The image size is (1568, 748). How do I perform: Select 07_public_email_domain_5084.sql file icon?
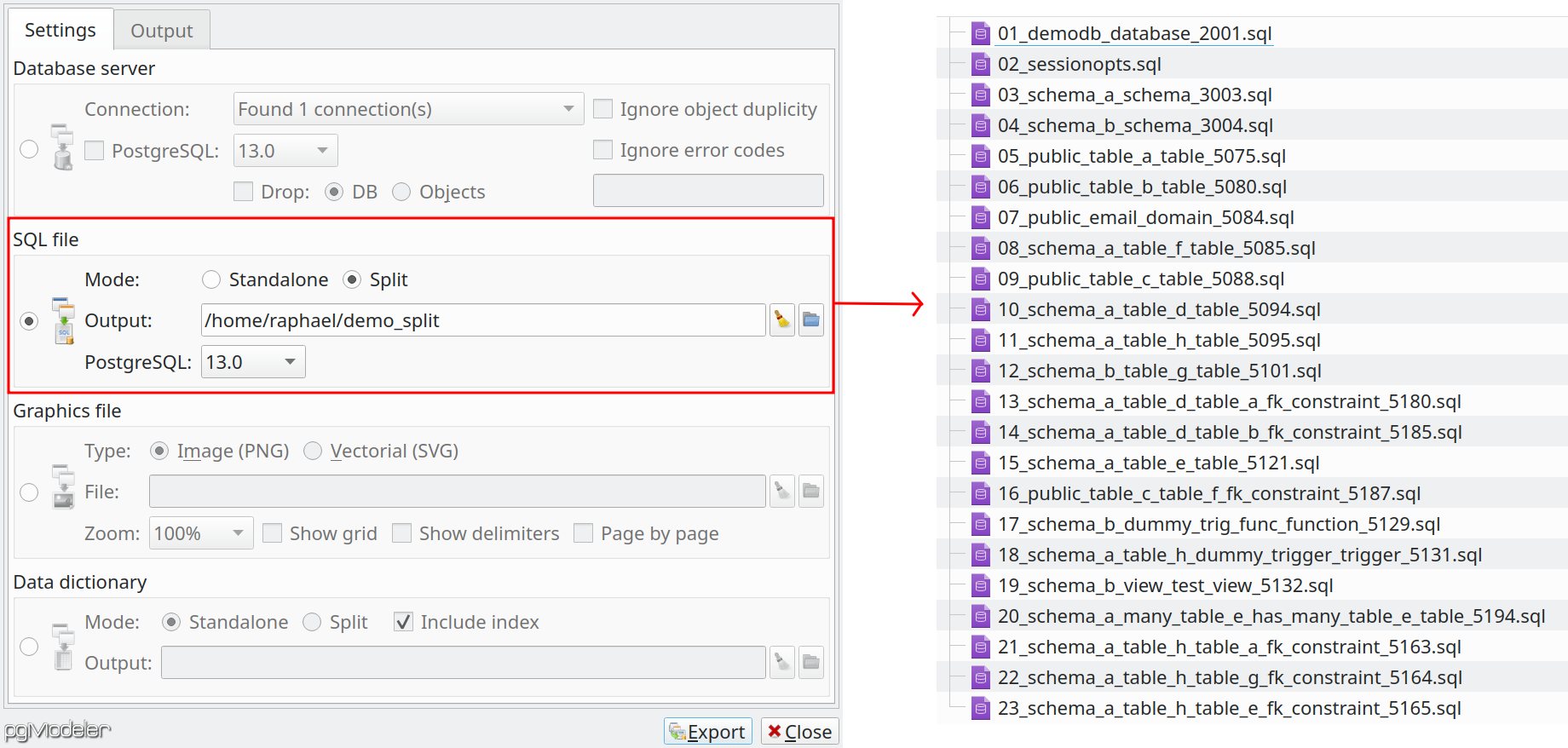[981, 217]
